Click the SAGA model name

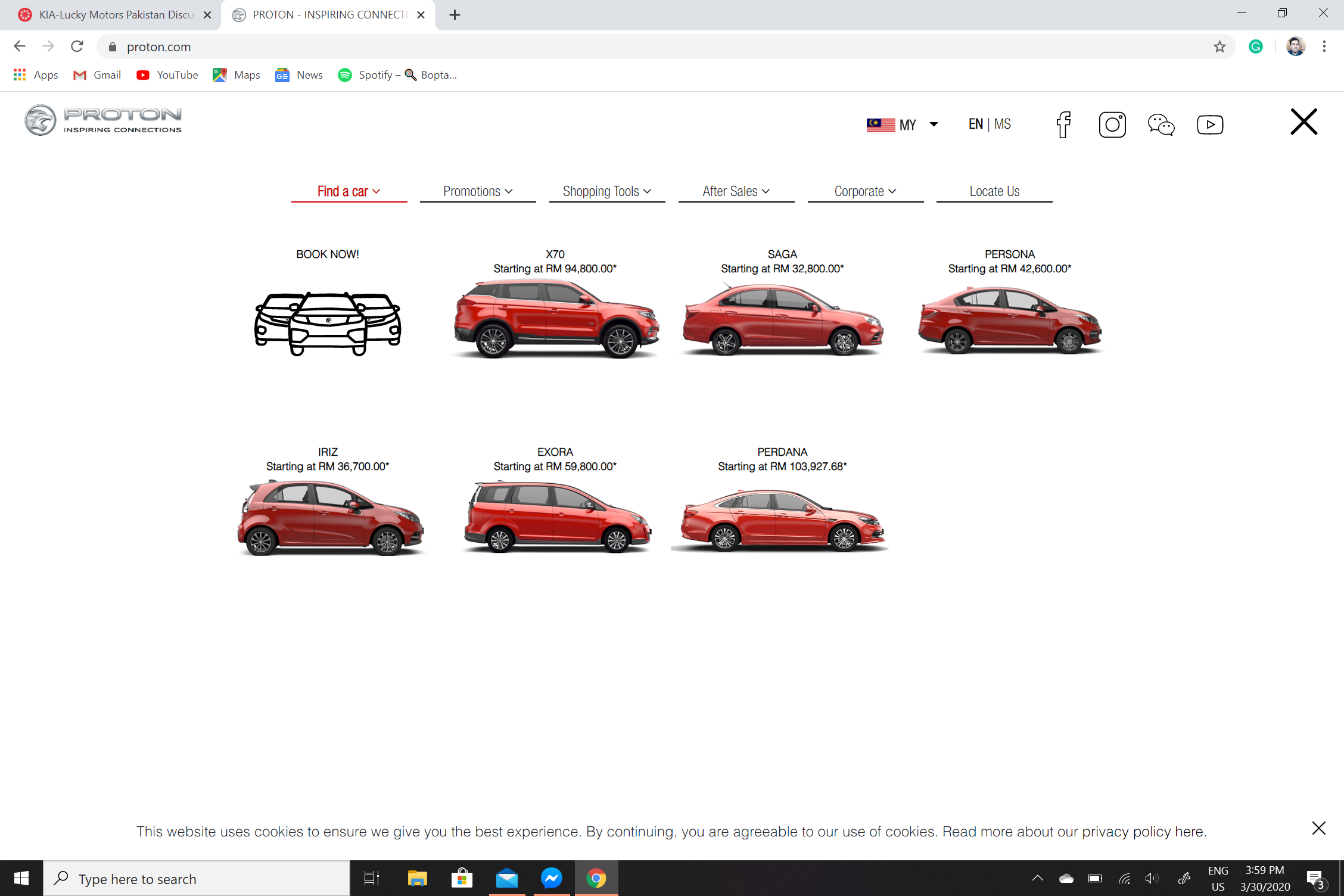coord(782,254)
